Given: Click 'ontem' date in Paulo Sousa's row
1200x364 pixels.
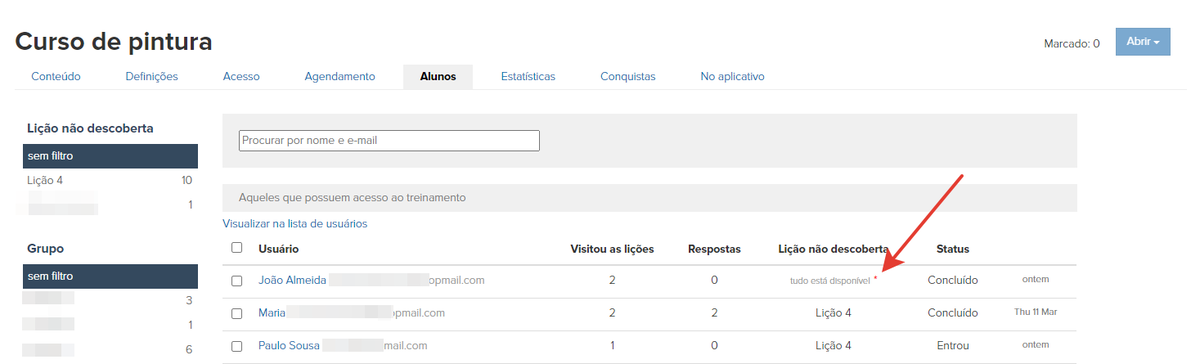Looking at the screenshot, I should click(1035, 345).
